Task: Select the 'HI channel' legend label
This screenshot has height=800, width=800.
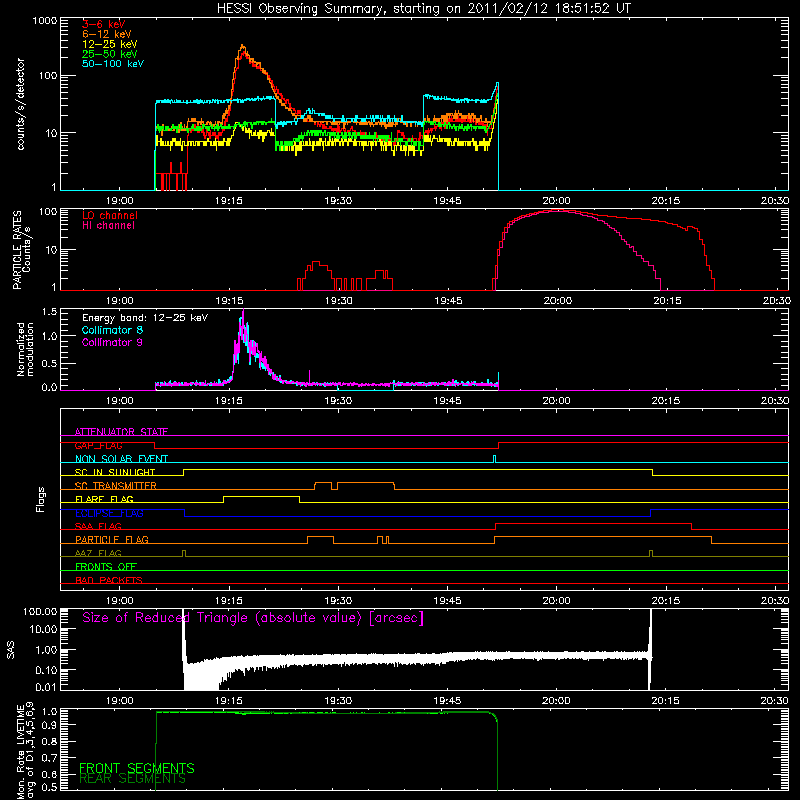Action: [x=108, y=226]
